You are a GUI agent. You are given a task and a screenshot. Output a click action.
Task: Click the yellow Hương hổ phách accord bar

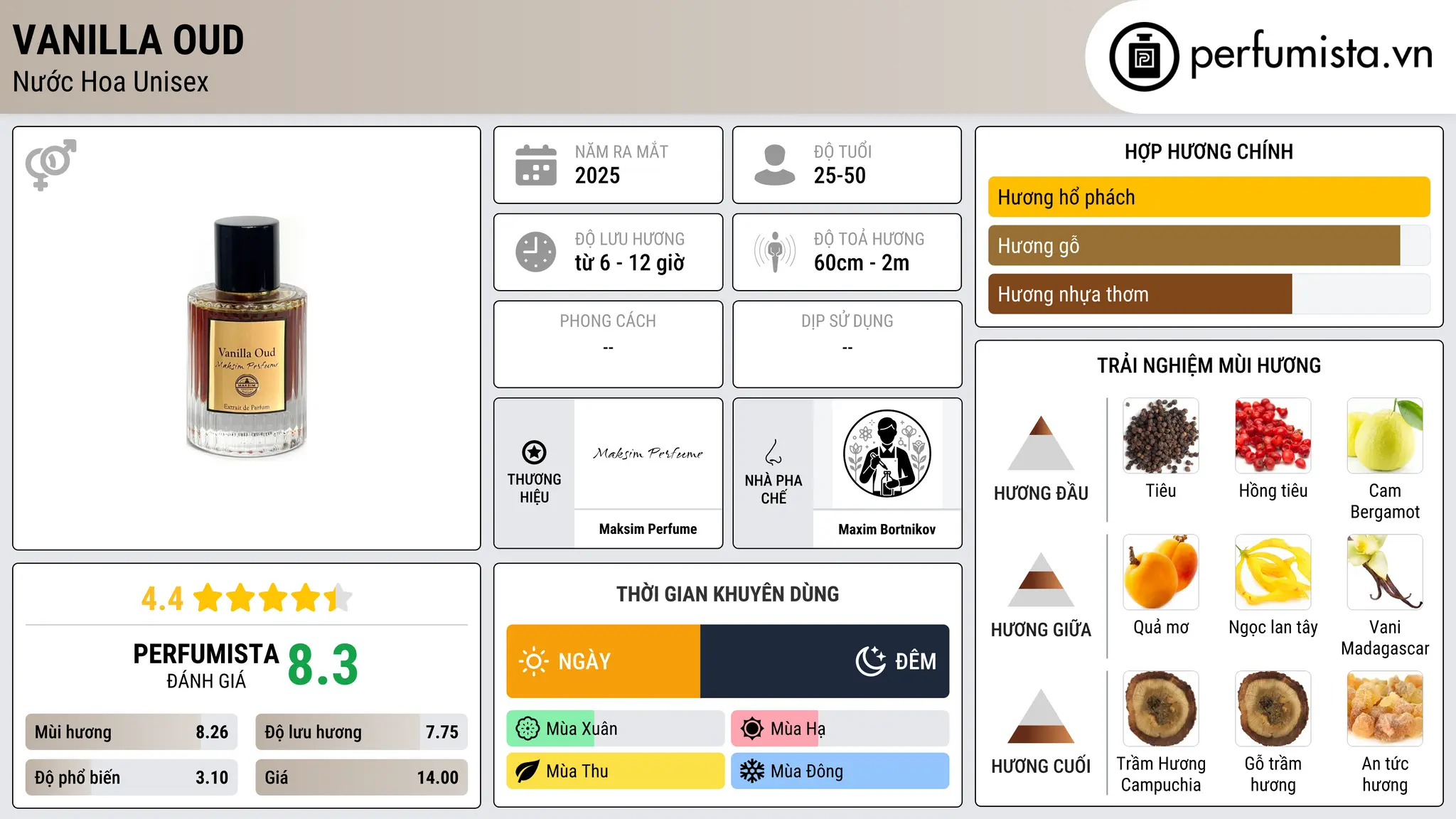point(1209,197)
